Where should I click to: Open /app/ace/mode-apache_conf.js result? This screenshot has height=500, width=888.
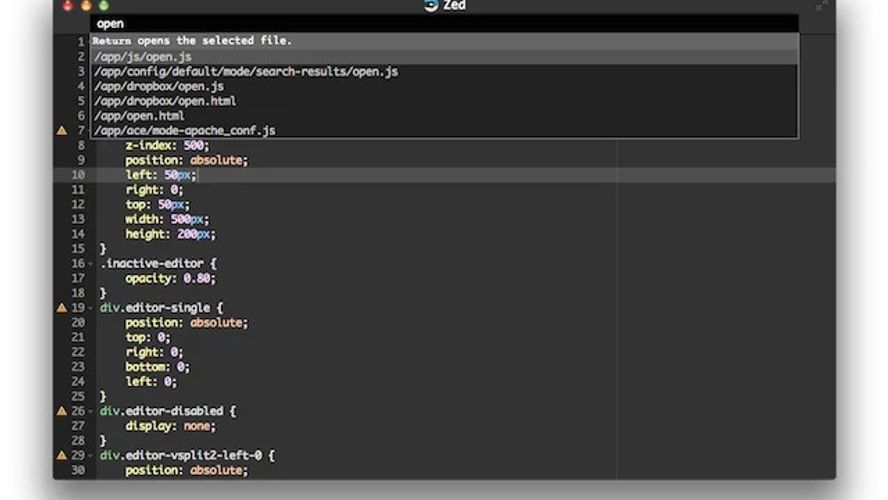click(x=444, y=130)
